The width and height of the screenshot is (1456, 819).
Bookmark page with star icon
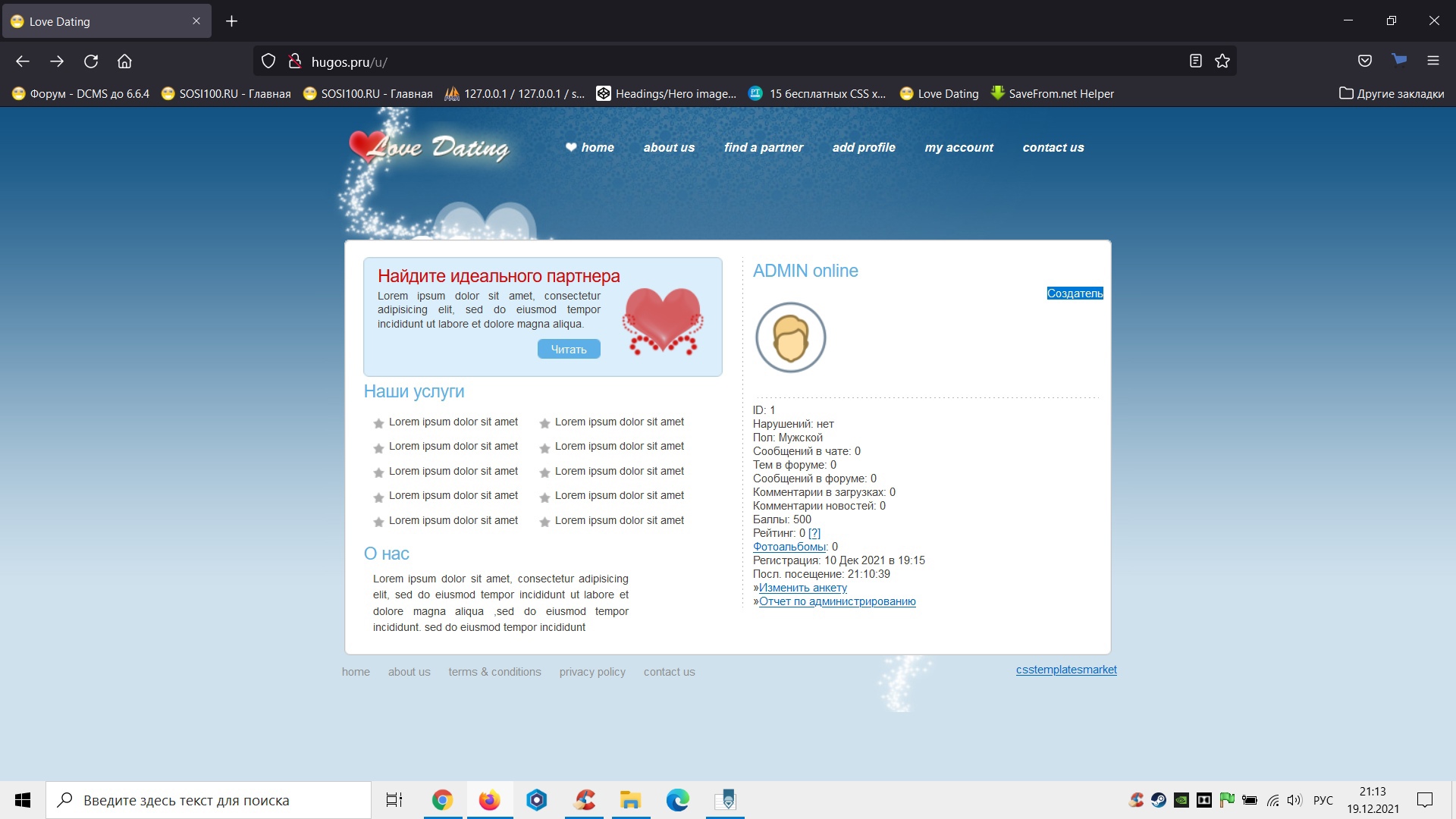tap(1222, 61)
